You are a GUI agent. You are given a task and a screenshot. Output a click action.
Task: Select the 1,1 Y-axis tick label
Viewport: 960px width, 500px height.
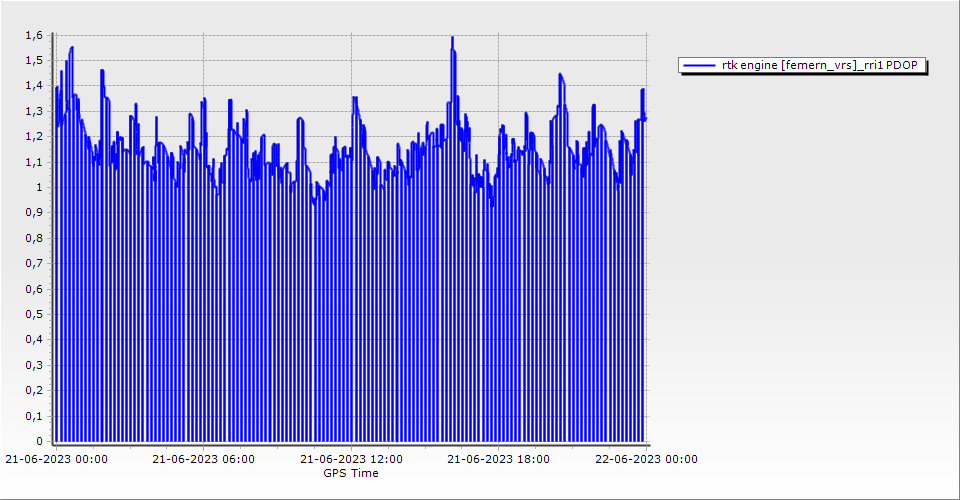(x=34, y=162)
